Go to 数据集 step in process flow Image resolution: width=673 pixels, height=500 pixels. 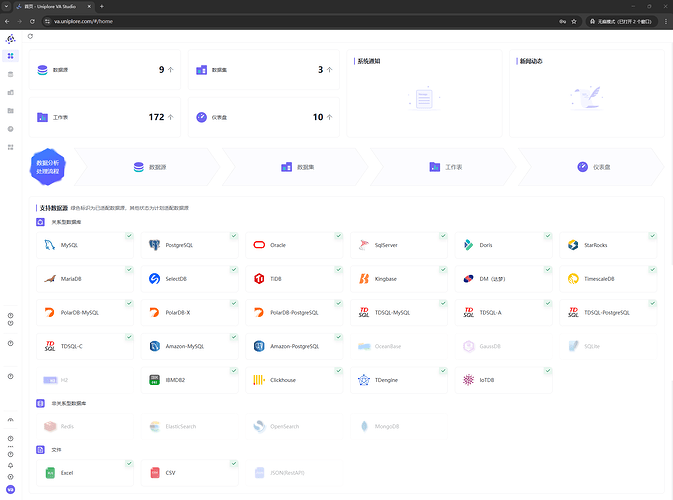pos(295,167)
